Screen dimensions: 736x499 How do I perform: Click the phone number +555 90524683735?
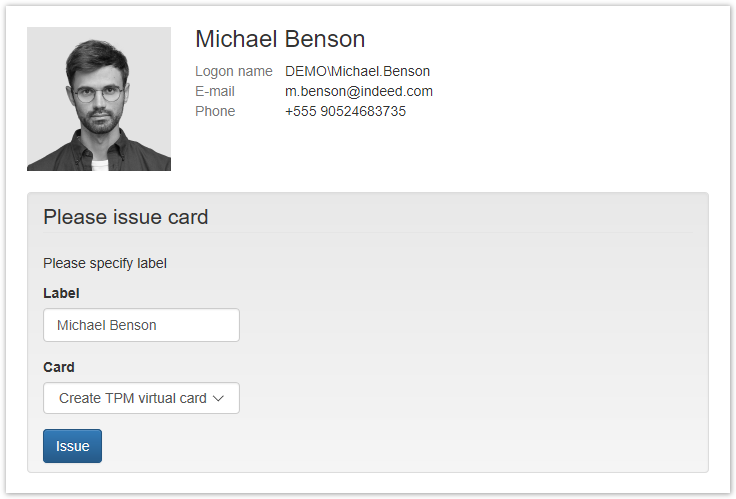tap(345, 111)
